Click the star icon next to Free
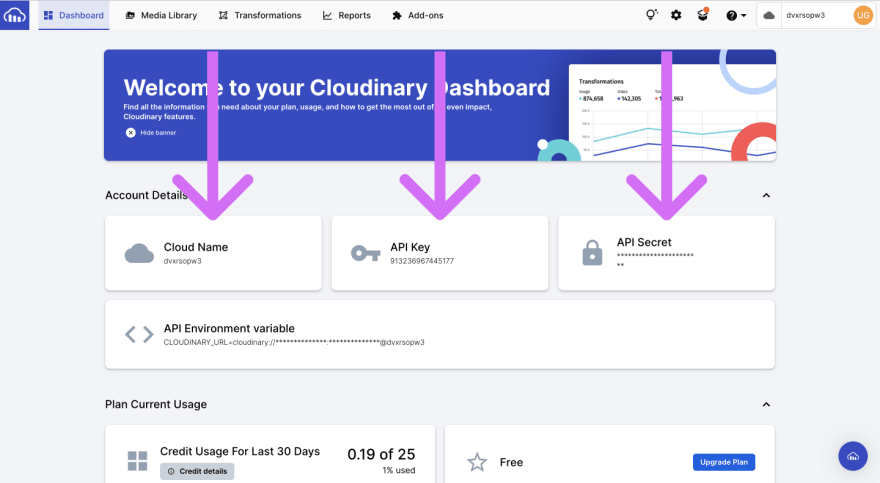880x483 pixels. coord(477,462)
